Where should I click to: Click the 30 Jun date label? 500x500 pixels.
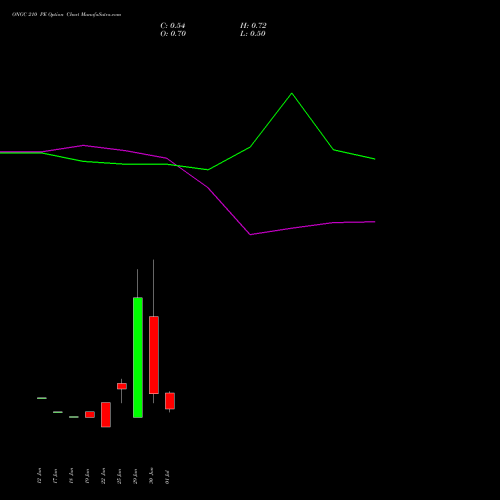point(151,476)
